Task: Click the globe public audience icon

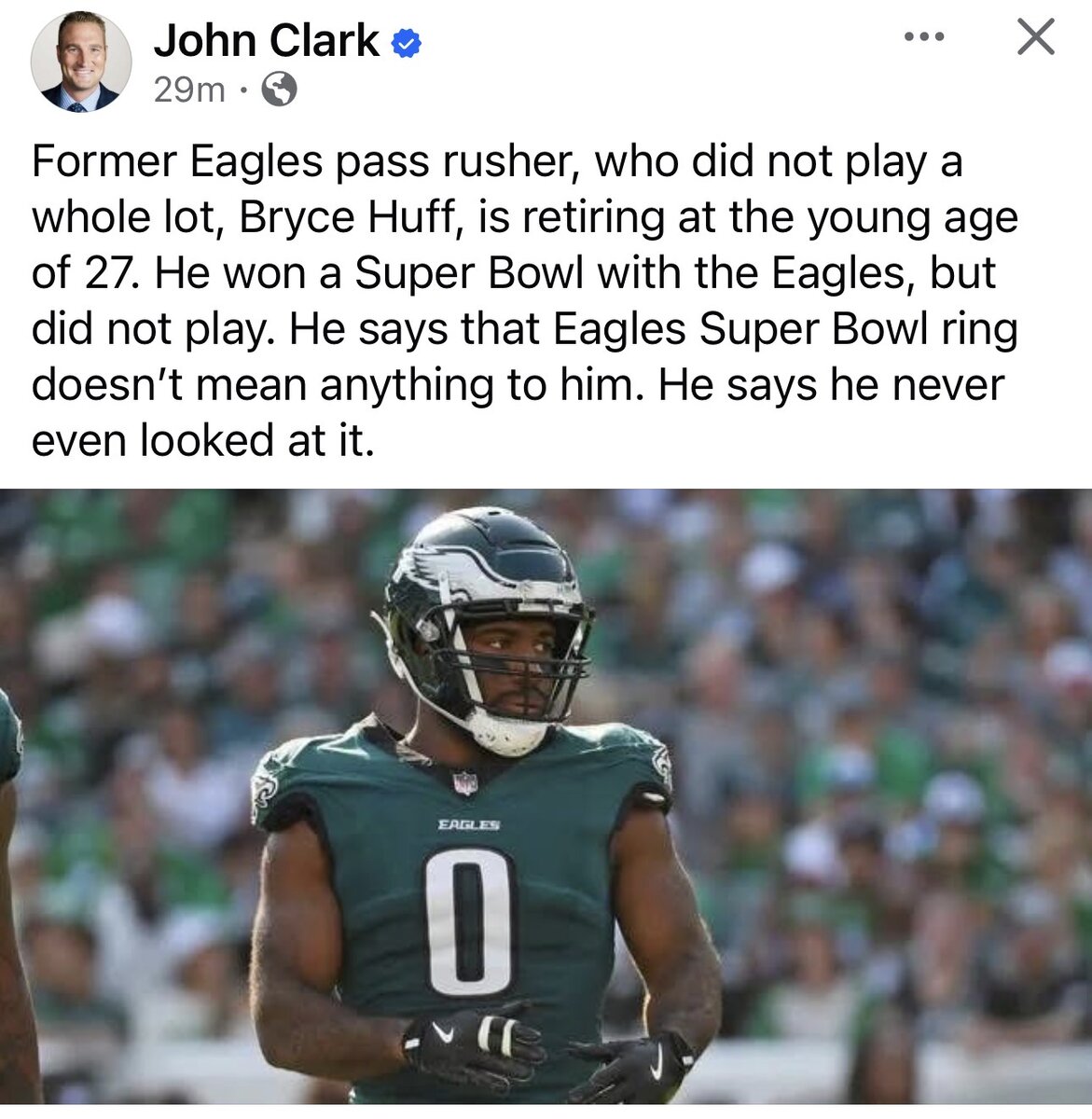Action: pos(280,90)
